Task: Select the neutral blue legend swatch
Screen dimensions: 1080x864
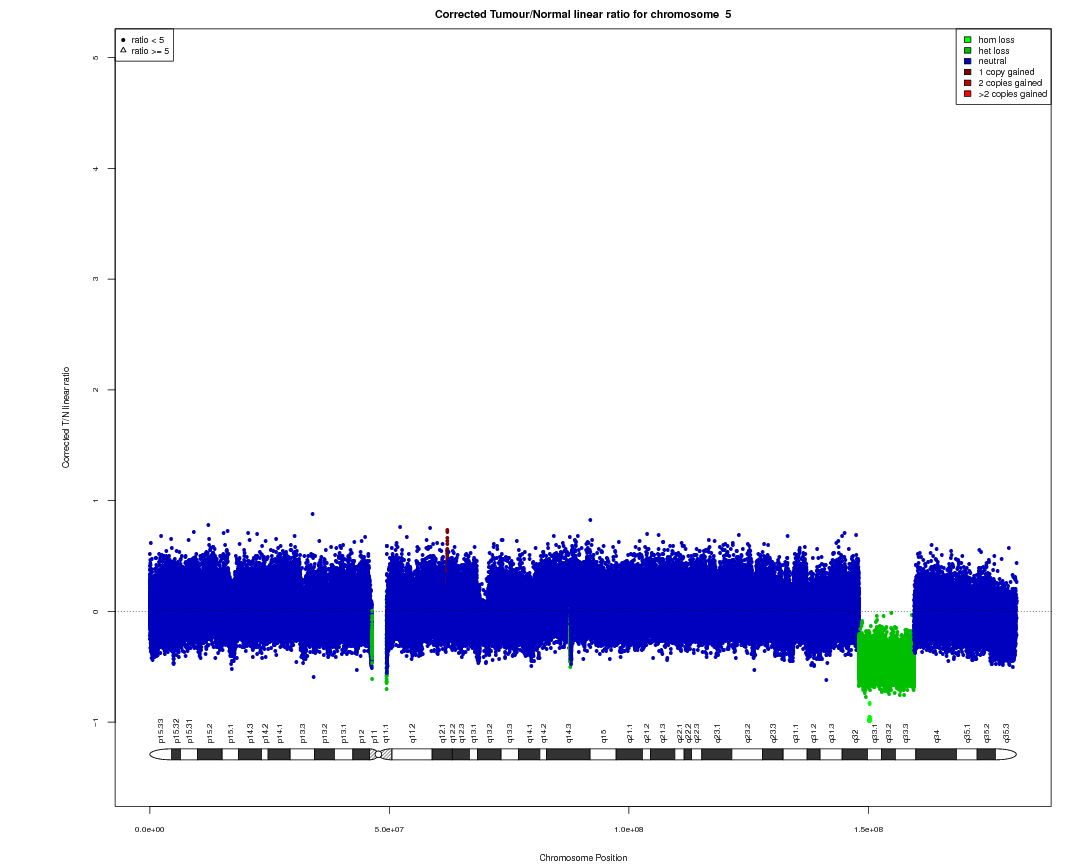Action: [x=968, y=61]
